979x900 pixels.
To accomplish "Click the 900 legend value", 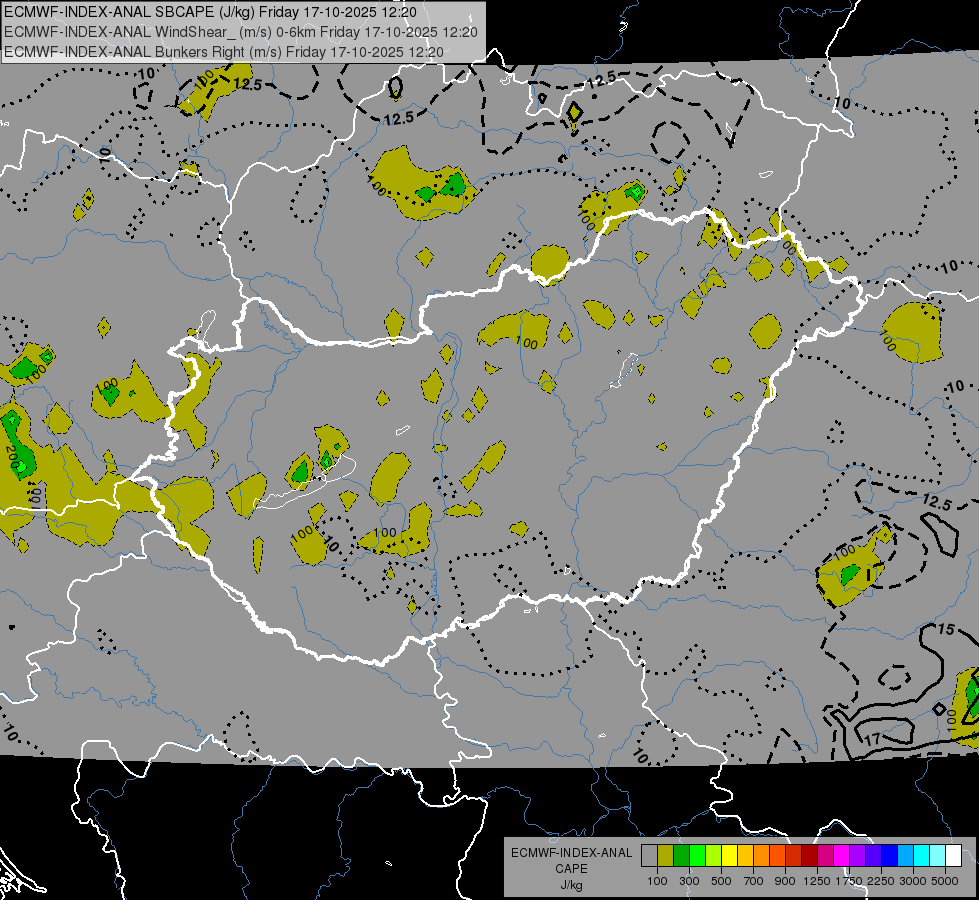I will [785, 881].
